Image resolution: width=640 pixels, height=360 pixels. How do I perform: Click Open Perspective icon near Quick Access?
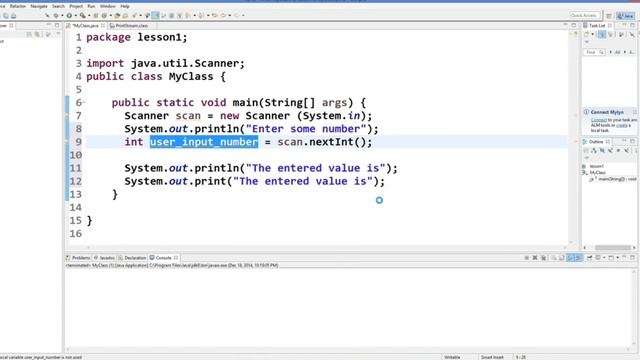pos(609,16)
